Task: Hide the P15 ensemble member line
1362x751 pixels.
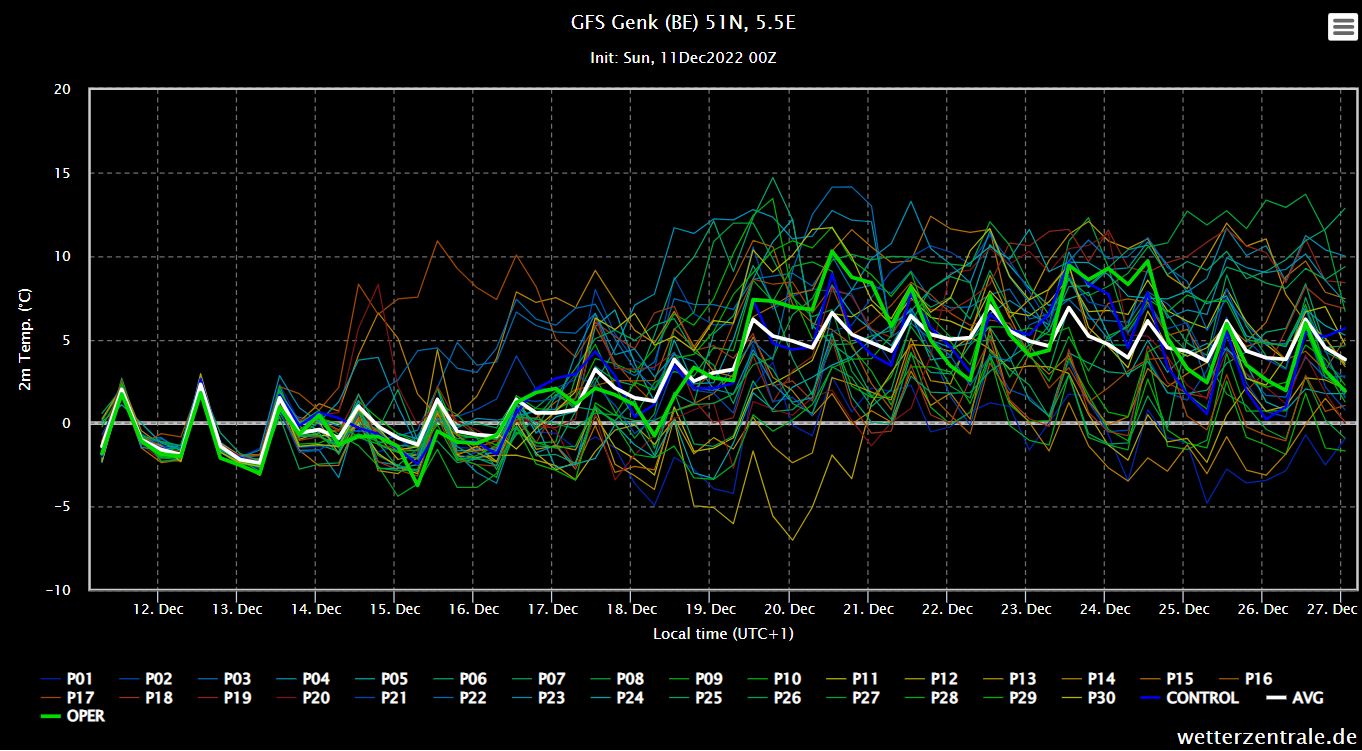Action: [x=1167, y=680]
